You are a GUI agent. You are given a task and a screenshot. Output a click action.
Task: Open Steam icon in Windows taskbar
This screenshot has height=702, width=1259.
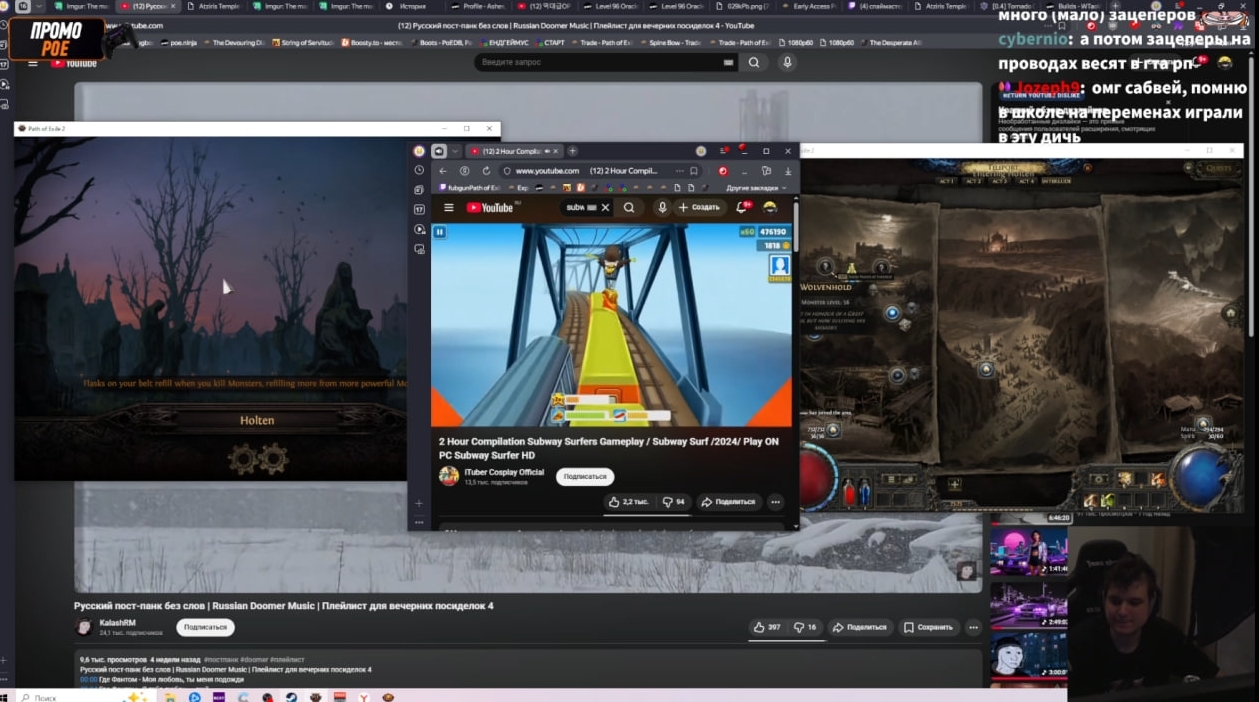(x=291, y=697)
